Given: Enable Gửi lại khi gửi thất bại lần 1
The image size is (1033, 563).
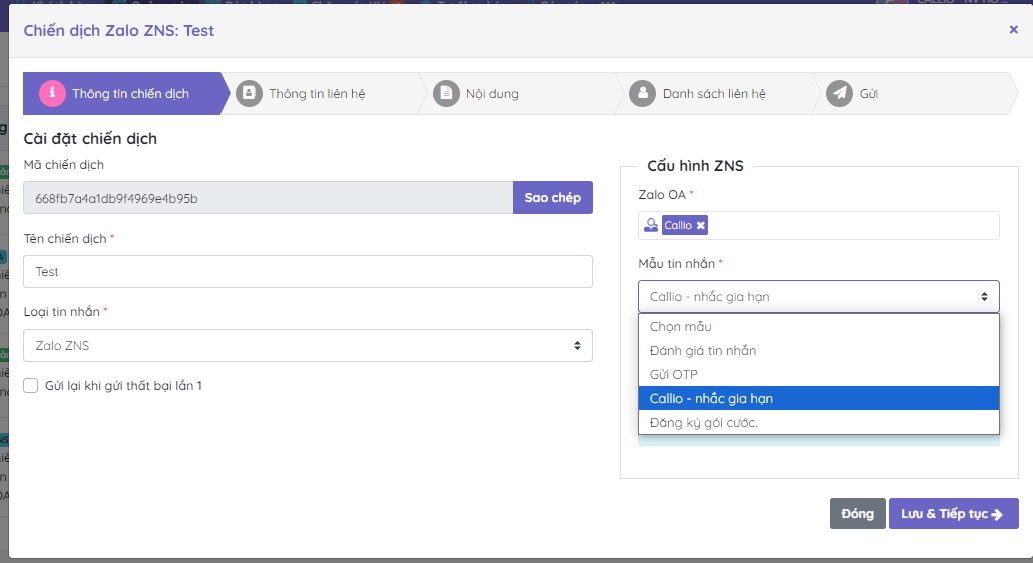Looking at the screenshot, I should 31,385.
